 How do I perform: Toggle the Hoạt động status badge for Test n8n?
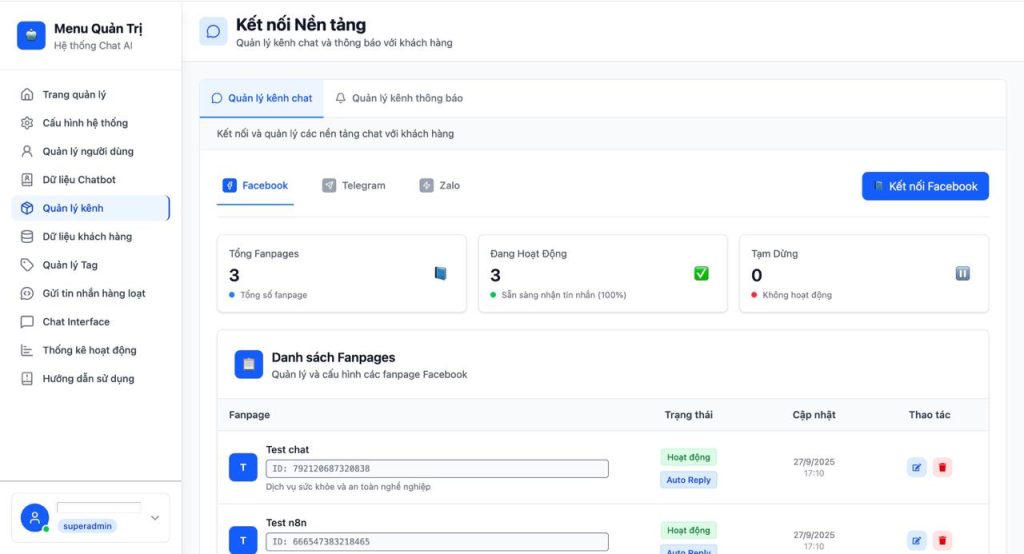coord(688,530)
